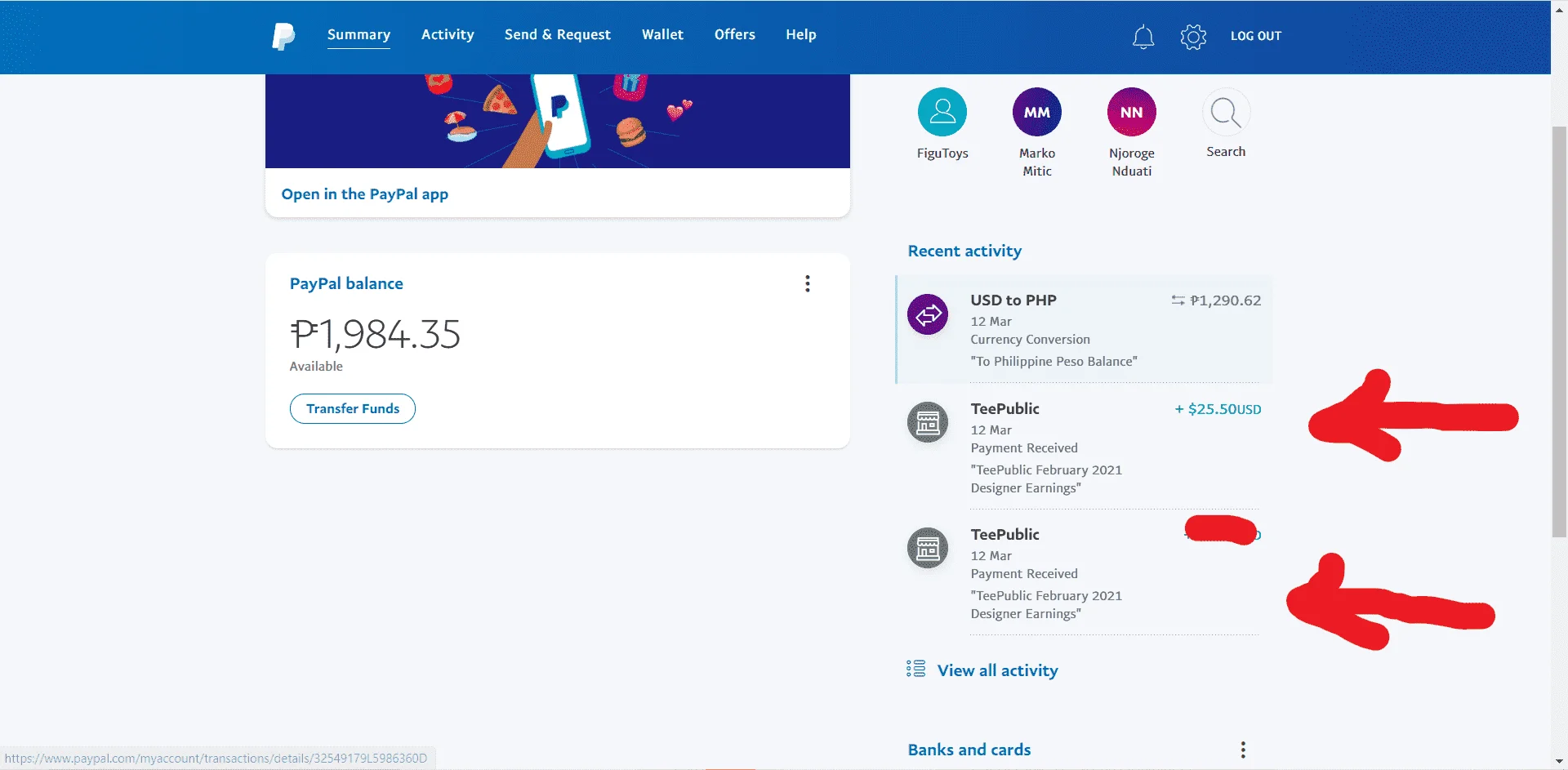Click View all activity link

click(x=997, y=670)
